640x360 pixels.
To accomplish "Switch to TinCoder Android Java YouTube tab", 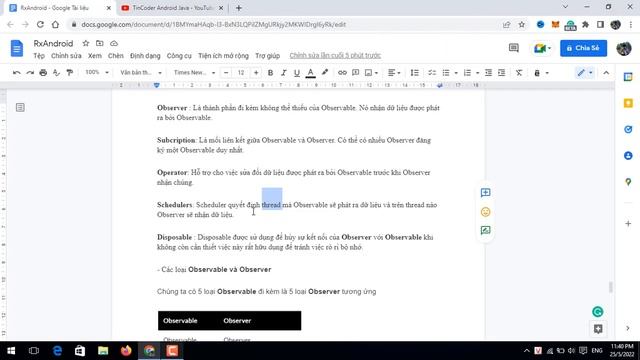I will click(172, 8).
